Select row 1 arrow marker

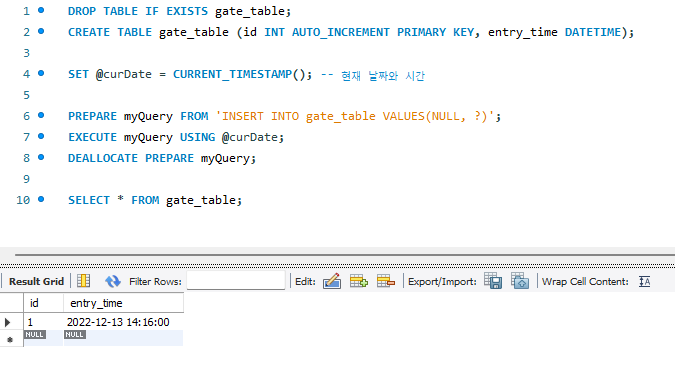pos(7,322)
